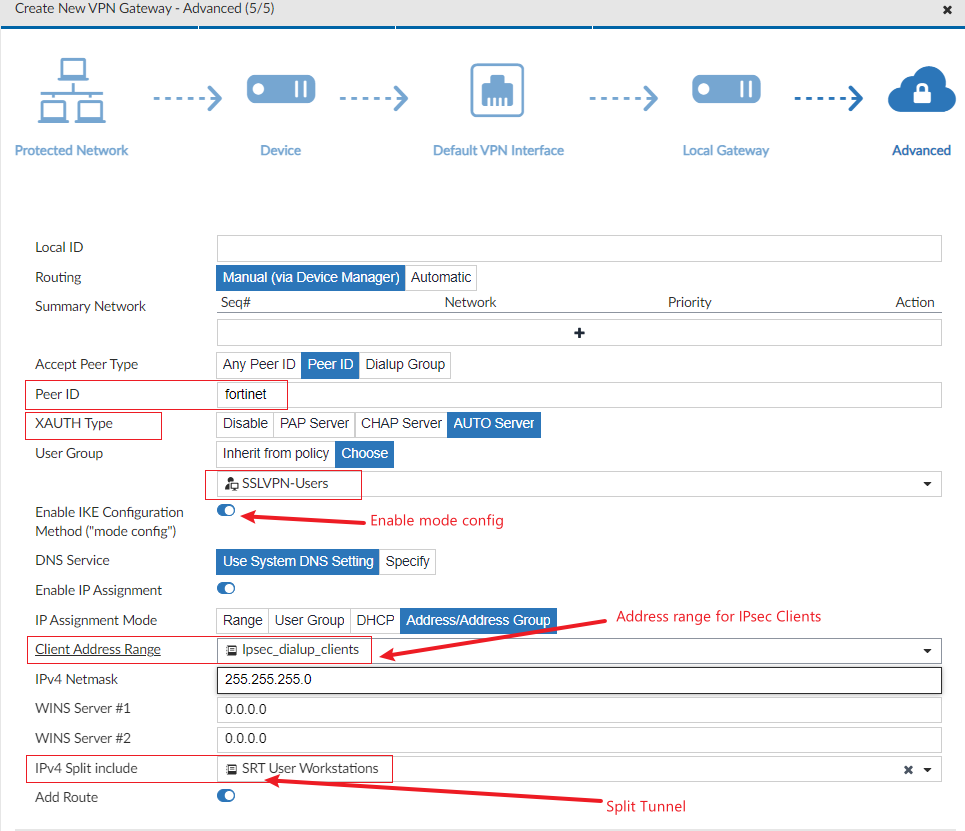Click the DNS Service label
Viewport: 965px width, 831px height.
[73, 560]
